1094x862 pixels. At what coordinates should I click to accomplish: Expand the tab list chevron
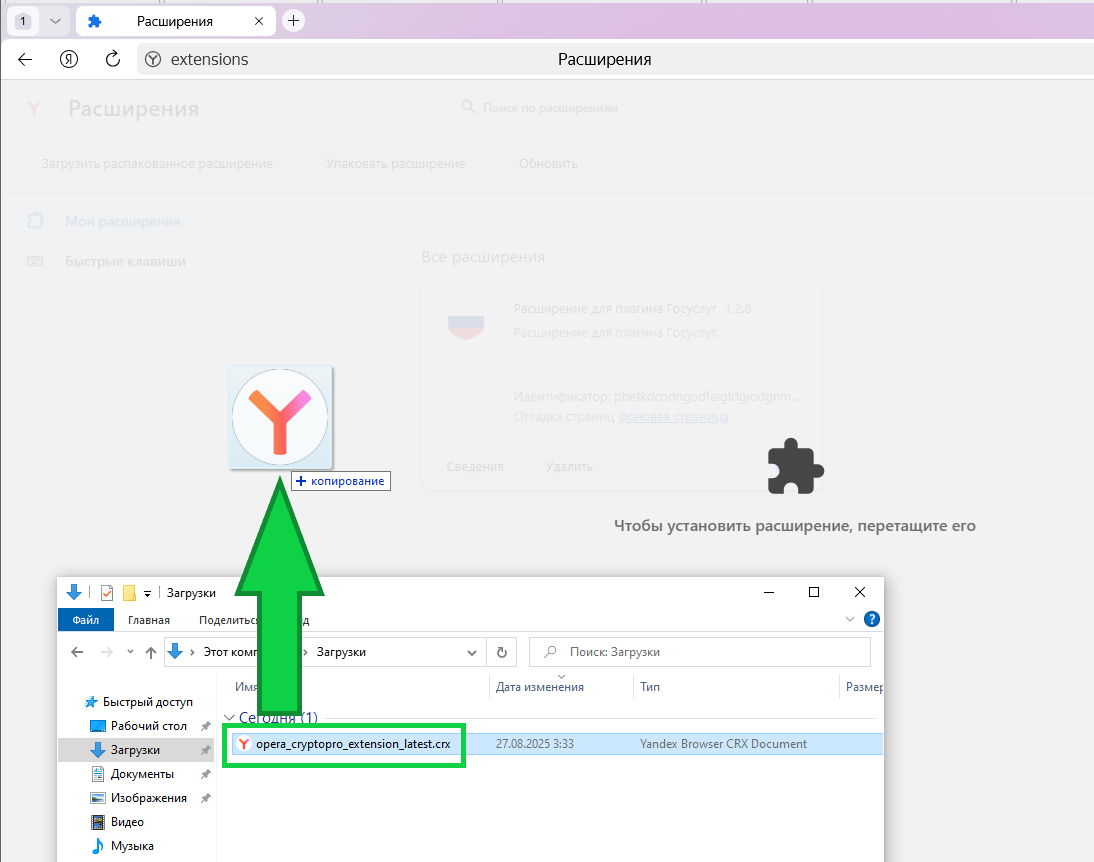55,21
